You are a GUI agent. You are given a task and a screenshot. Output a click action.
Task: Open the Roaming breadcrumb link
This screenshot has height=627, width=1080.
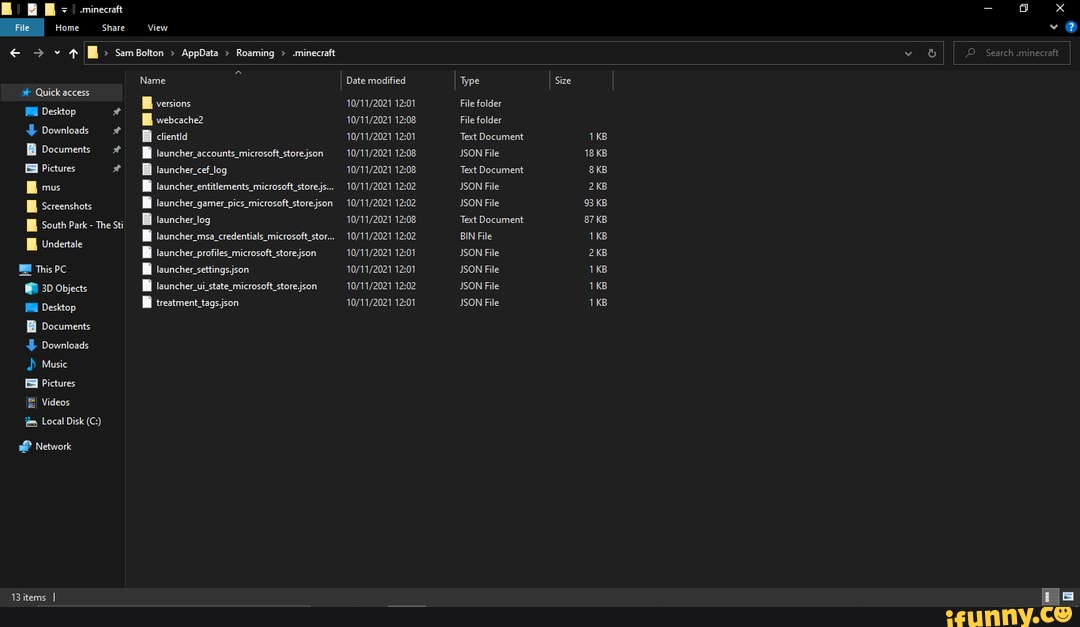(x=254, y=52)
